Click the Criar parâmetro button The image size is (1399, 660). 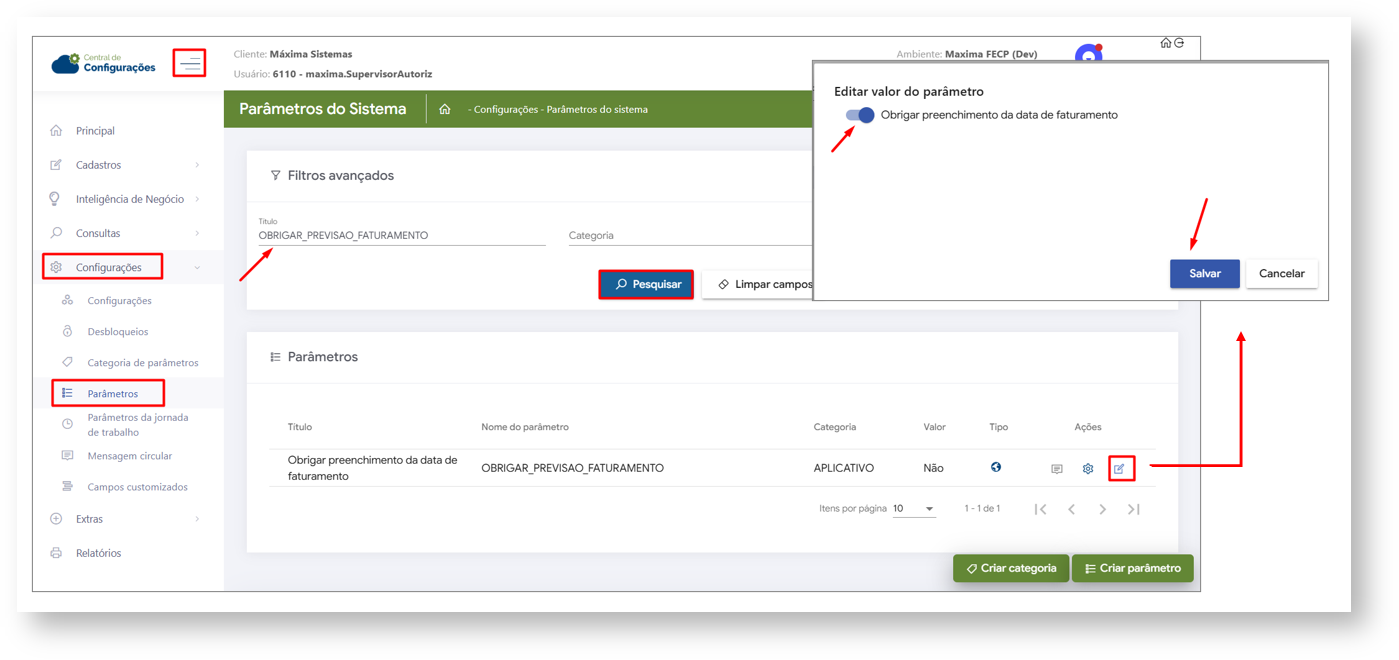tap(1132, 568)
